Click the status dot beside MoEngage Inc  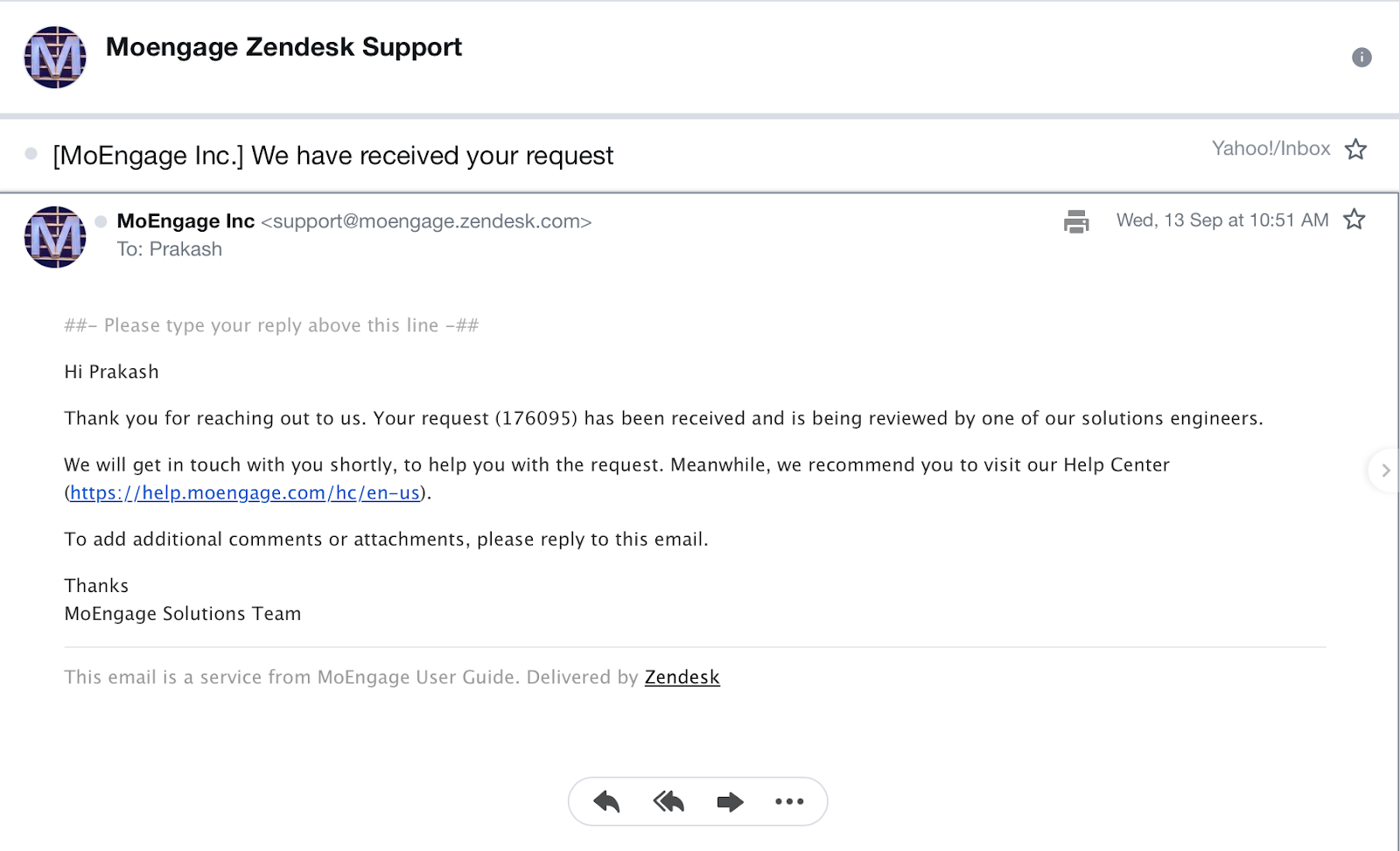tap(101, 221)
